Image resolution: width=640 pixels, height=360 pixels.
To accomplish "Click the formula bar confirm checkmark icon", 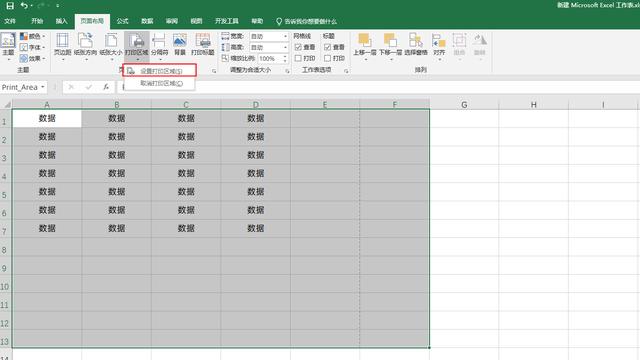I will [x=89, y=87].
